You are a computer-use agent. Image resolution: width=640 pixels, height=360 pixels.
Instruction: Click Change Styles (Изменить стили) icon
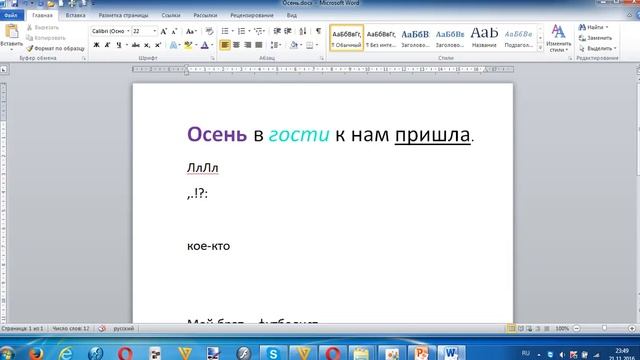(558, 38)
